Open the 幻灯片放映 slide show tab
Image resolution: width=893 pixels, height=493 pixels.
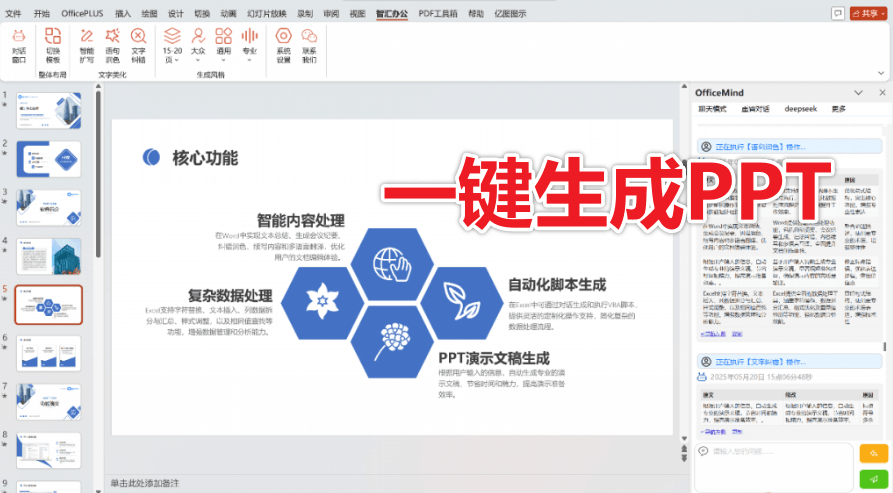point(266,14)
